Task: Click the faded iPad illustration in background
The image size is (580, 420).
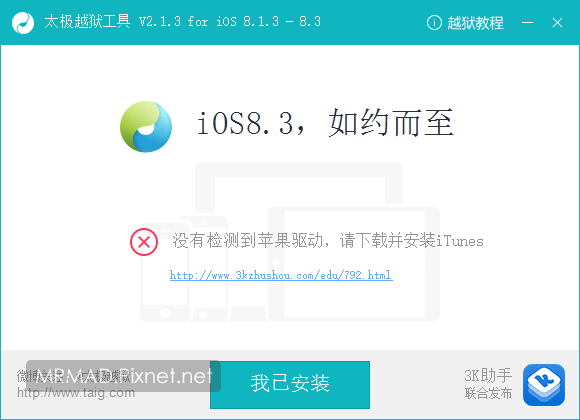Action: (x=354, y=264)
